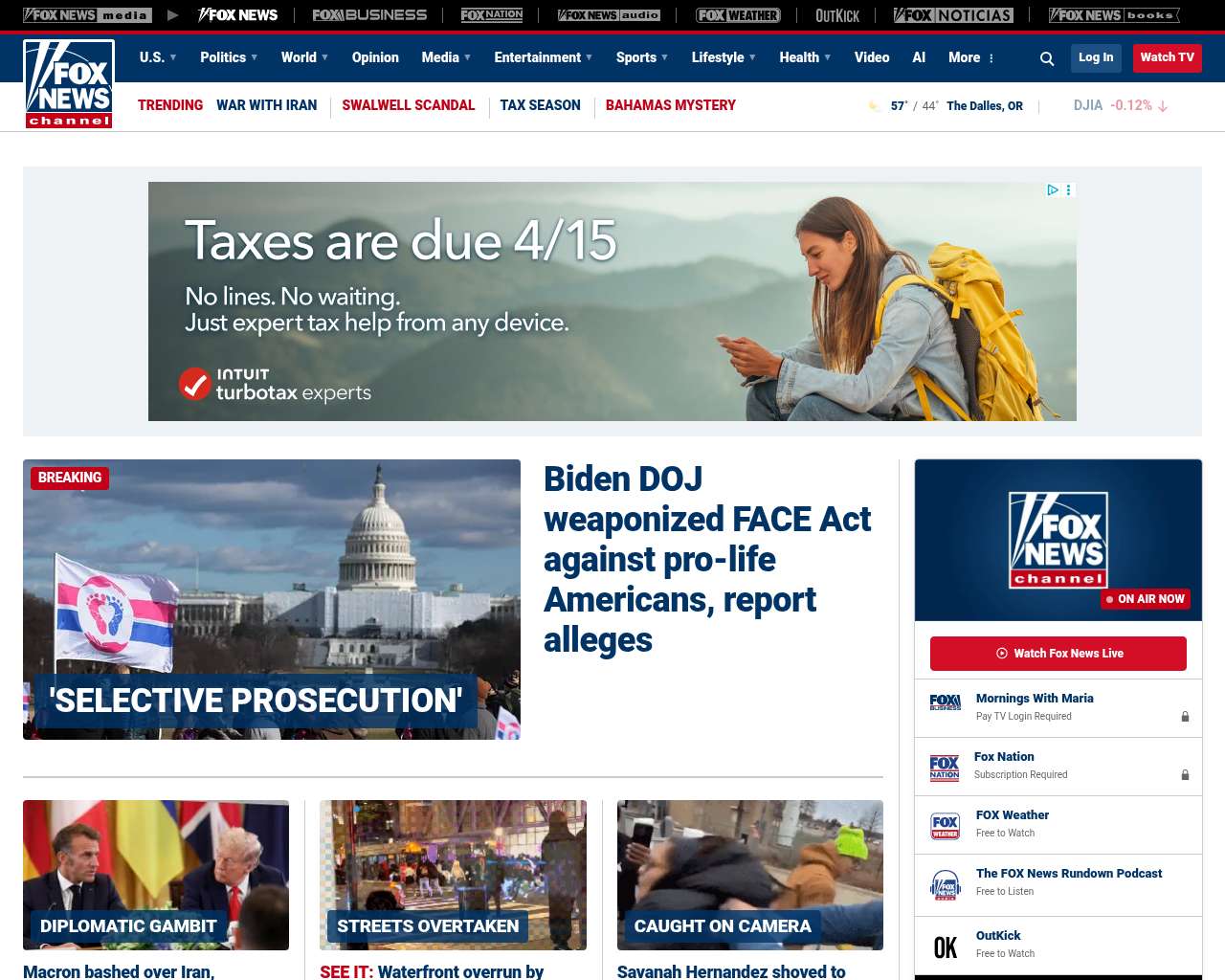Select trending topic War With Iran

click(x=267, y=105)
